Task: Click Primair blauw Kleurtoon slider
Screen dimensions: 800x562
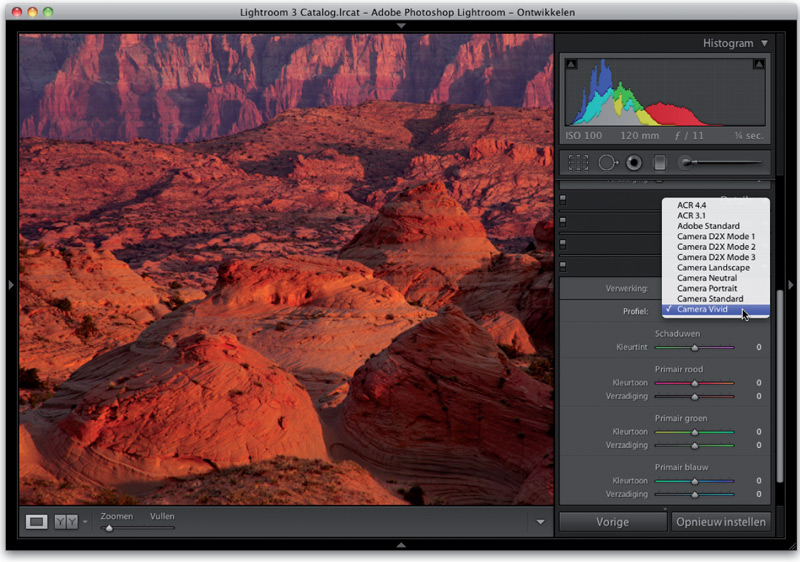Action: pos(694,481)
